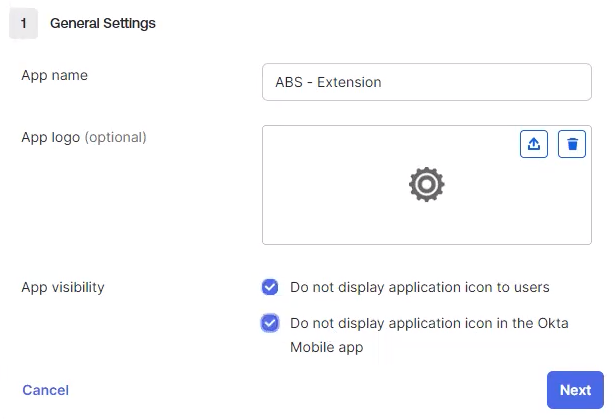Click the gear placeholder logo image

click(x=427, y=185)
